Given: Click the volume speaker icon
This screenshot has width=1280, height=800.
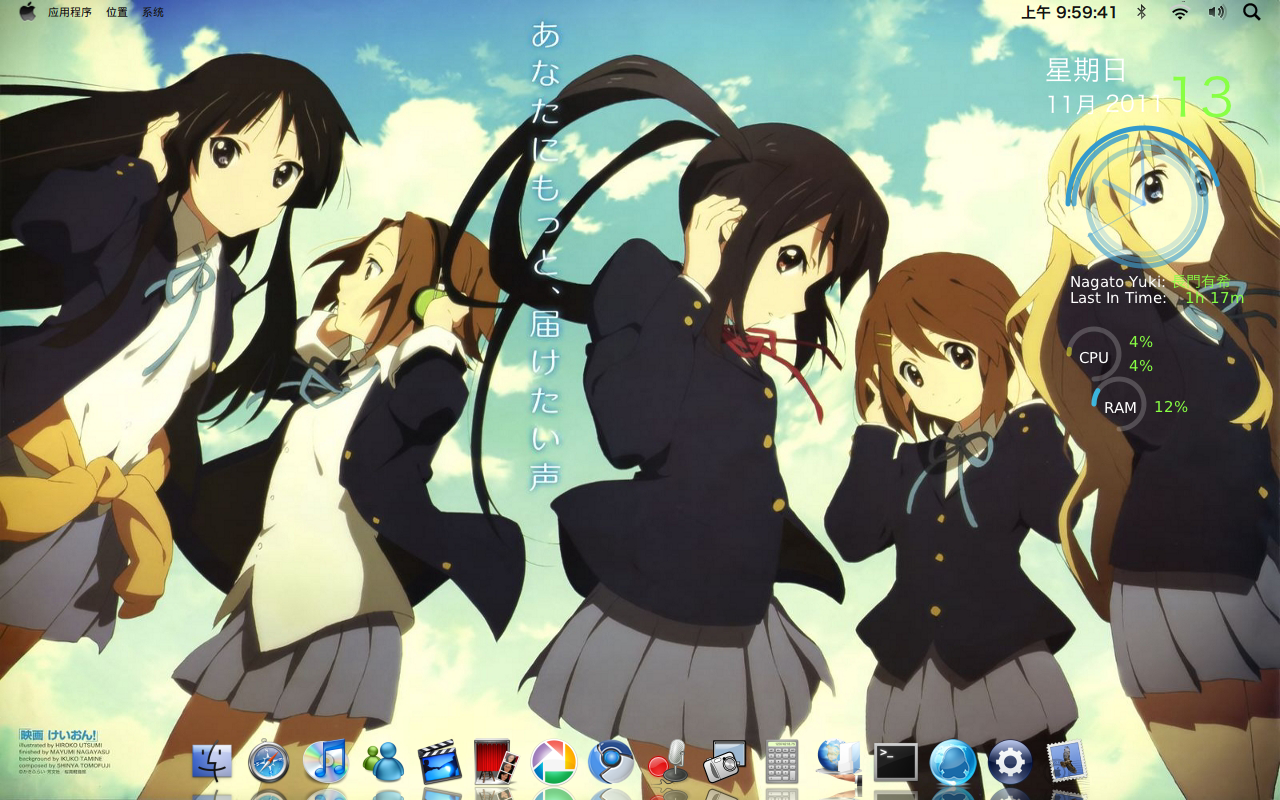Looking at the screenshot, I should [x=1216, y=12].
